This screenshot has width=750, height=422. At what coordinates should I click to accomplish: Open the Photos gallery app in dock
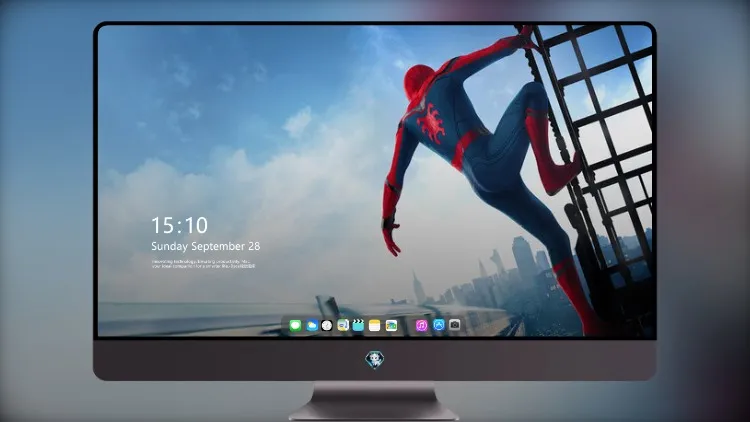391,326
